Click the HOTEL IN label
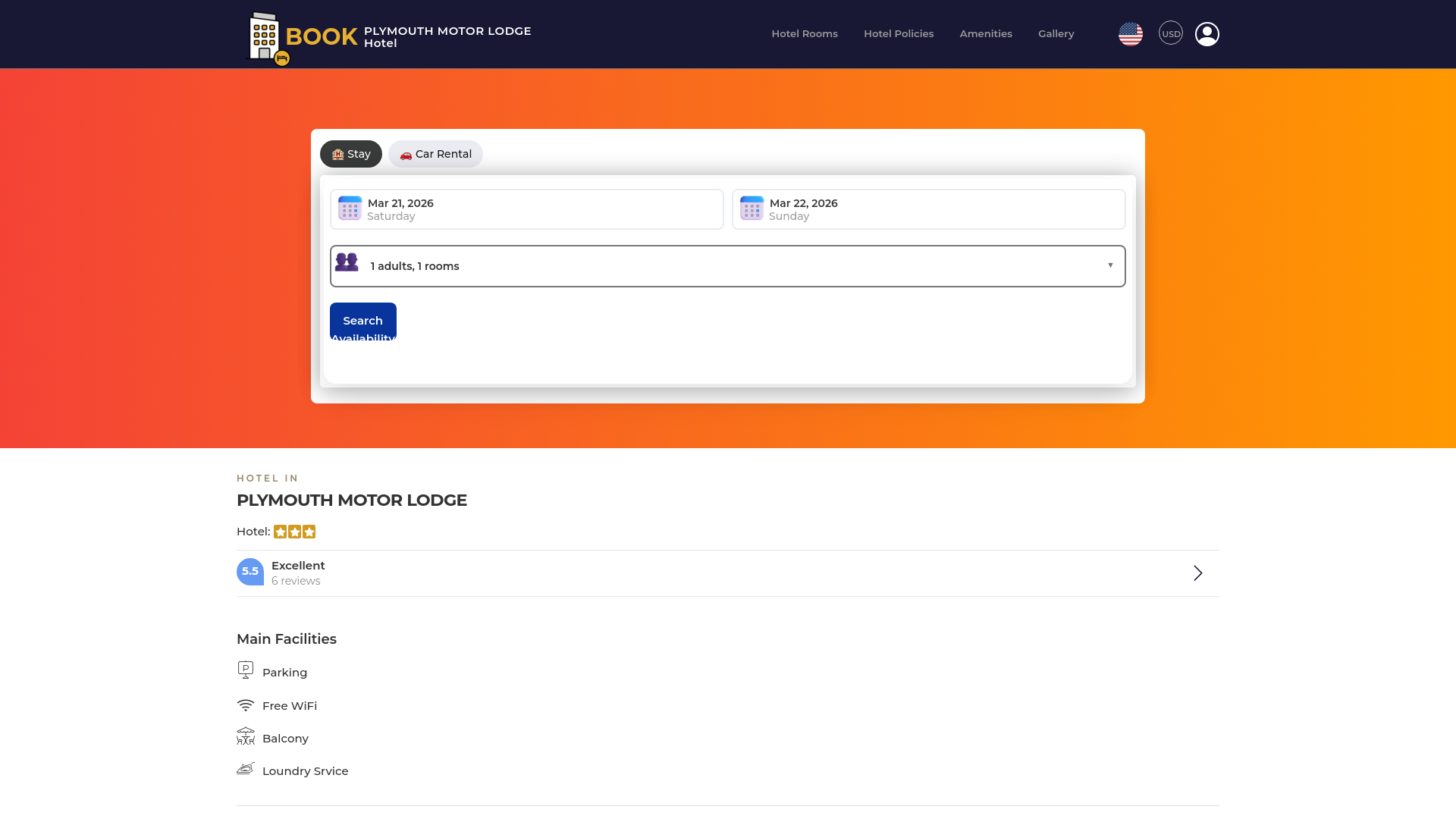 (x=268, y=479)
